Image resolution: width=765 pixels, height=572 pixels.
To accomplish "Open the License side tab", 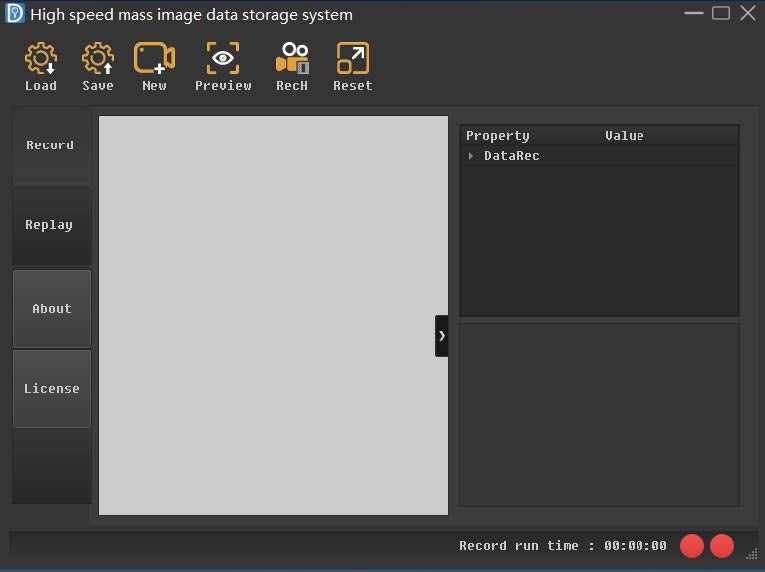I will [x=51, y=388].
